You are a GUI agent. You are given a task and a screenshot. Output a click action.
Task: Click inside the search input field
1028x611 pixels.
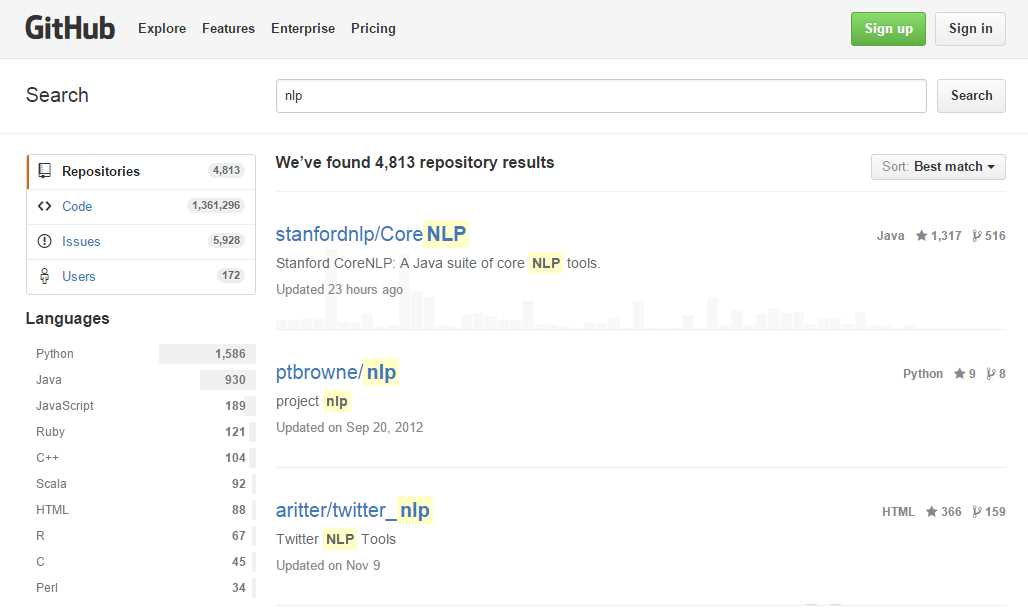pyautogui.click(x=600, y=95)
